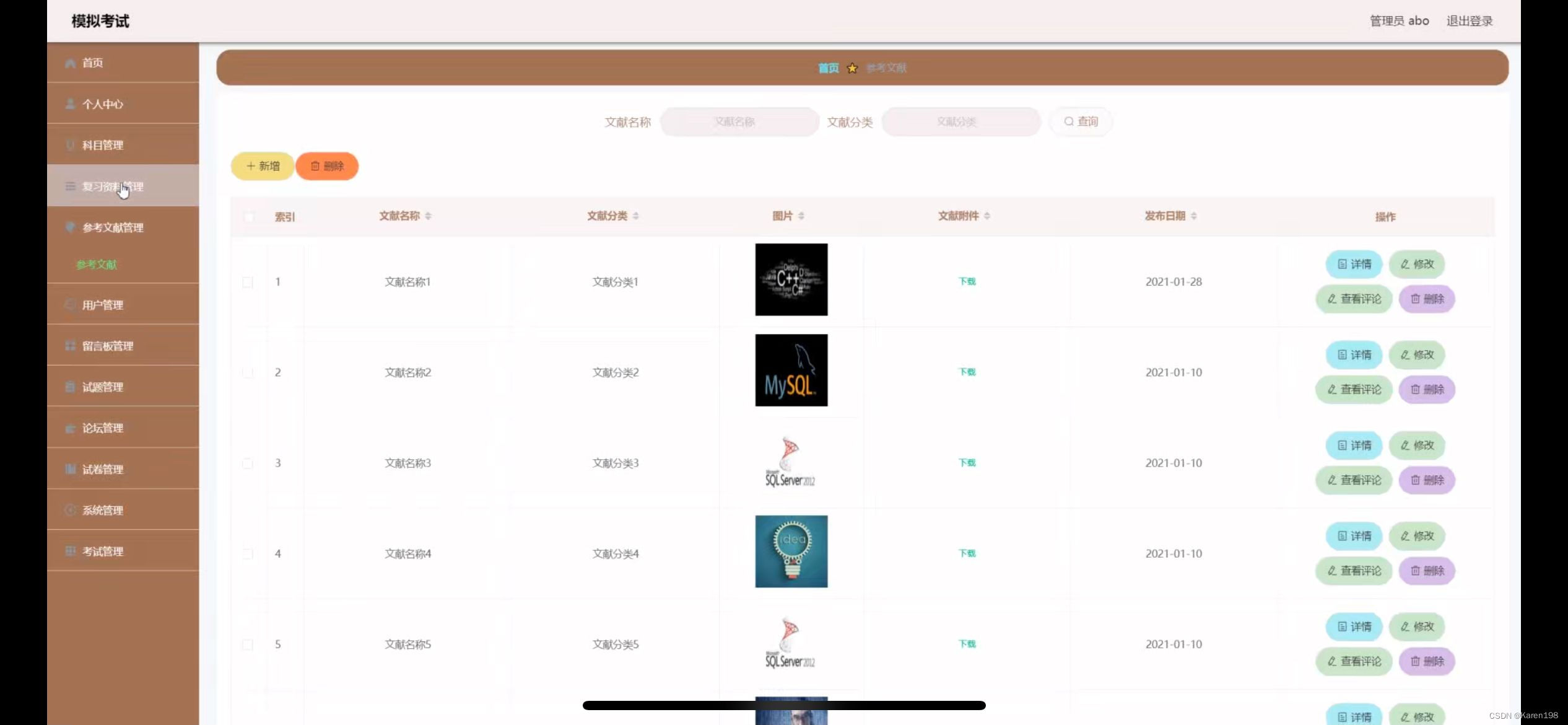Click purple 删除 for 文献名称2
This screenshot has height=725, width=1568.
(1427, 389)
